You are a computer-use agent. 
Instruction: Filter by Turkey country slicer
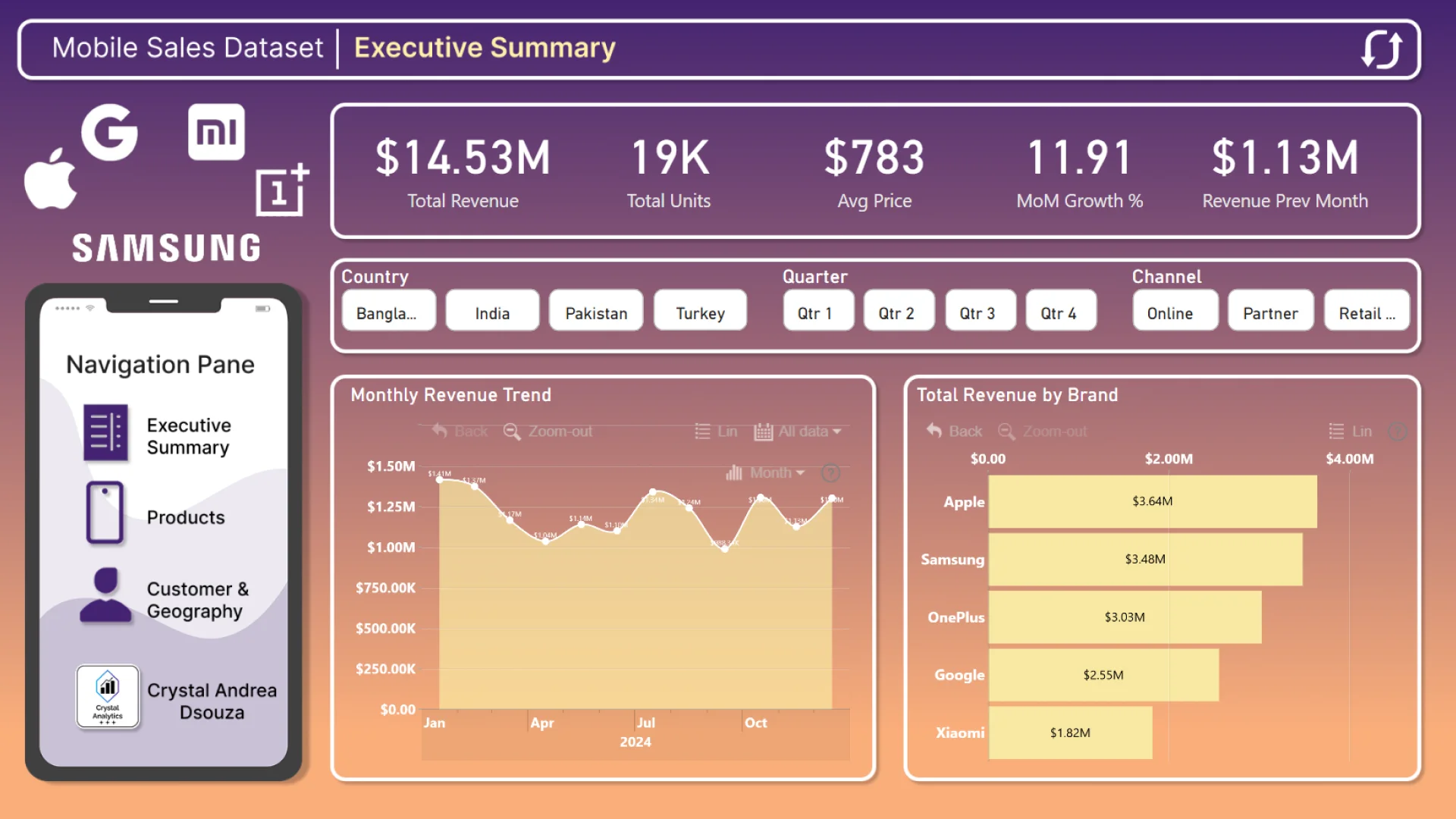[x=700, y=310]
